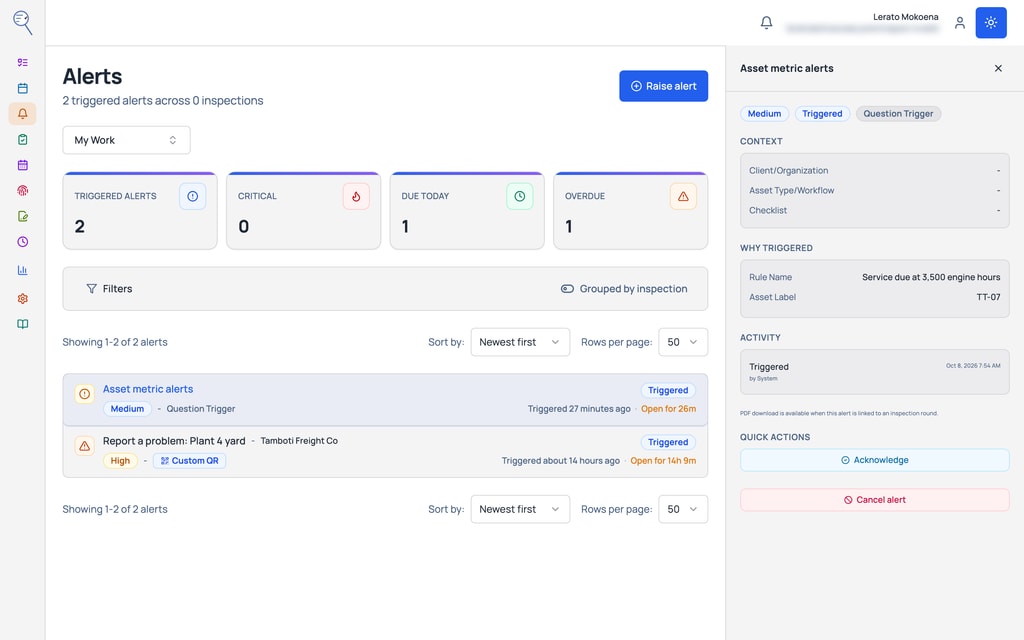The width and height of the screenshot is (1024, 640).
Task: Open the purple checklist icon in sidebar
Action: pos(22,63)
